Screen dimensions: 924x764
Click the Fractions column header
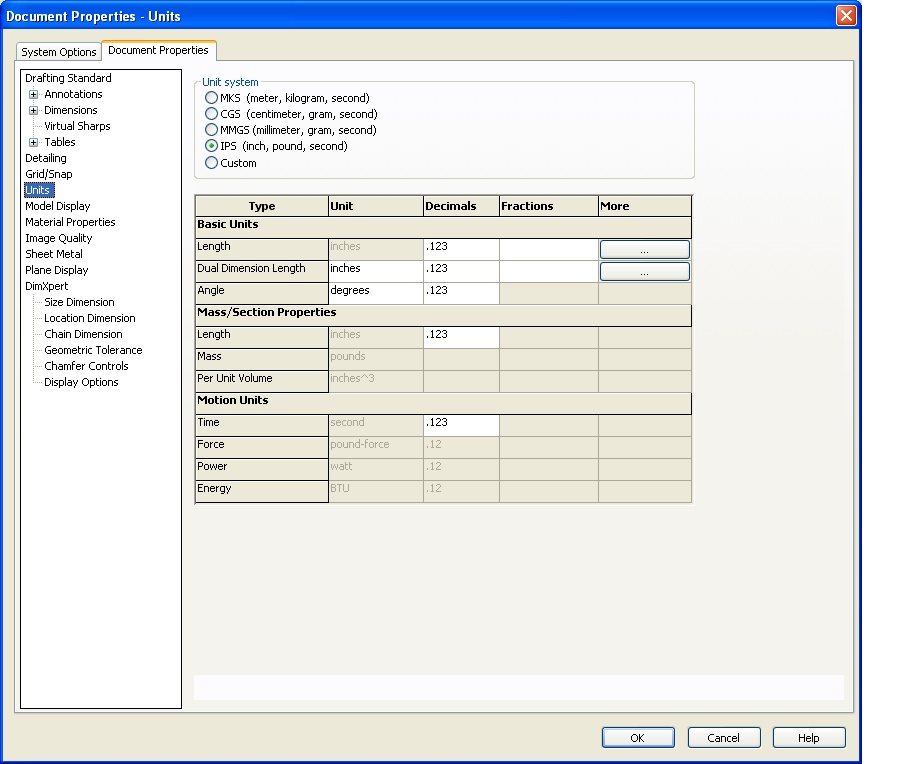(x=549, y=206)
